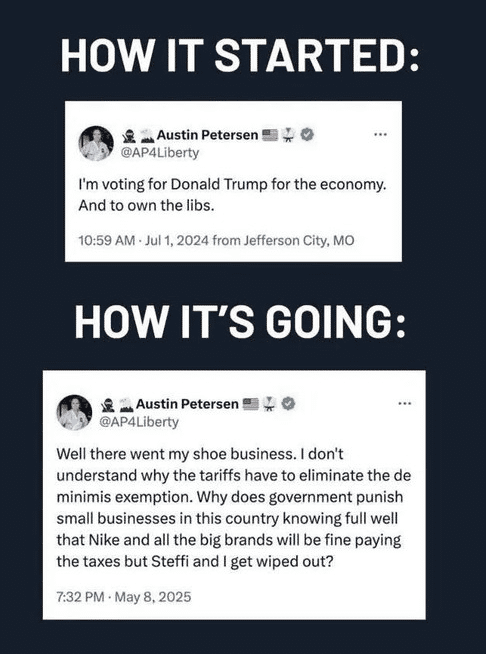Screen dimensions: 486x654
Task: Click the HOW IT'S GOING heading
Action: point(240,324)
